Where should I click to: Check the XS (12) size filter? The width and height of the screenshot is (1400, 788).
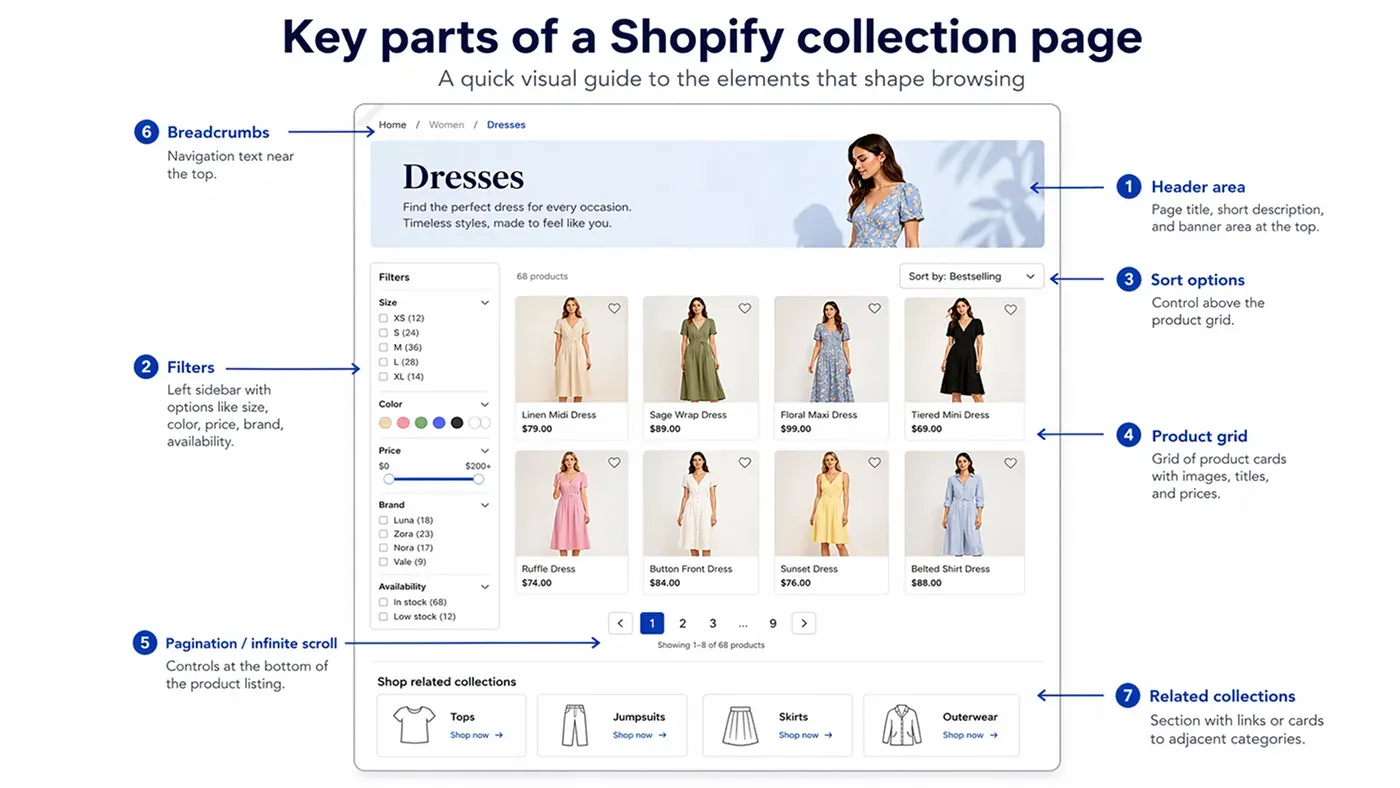[384, 317]
